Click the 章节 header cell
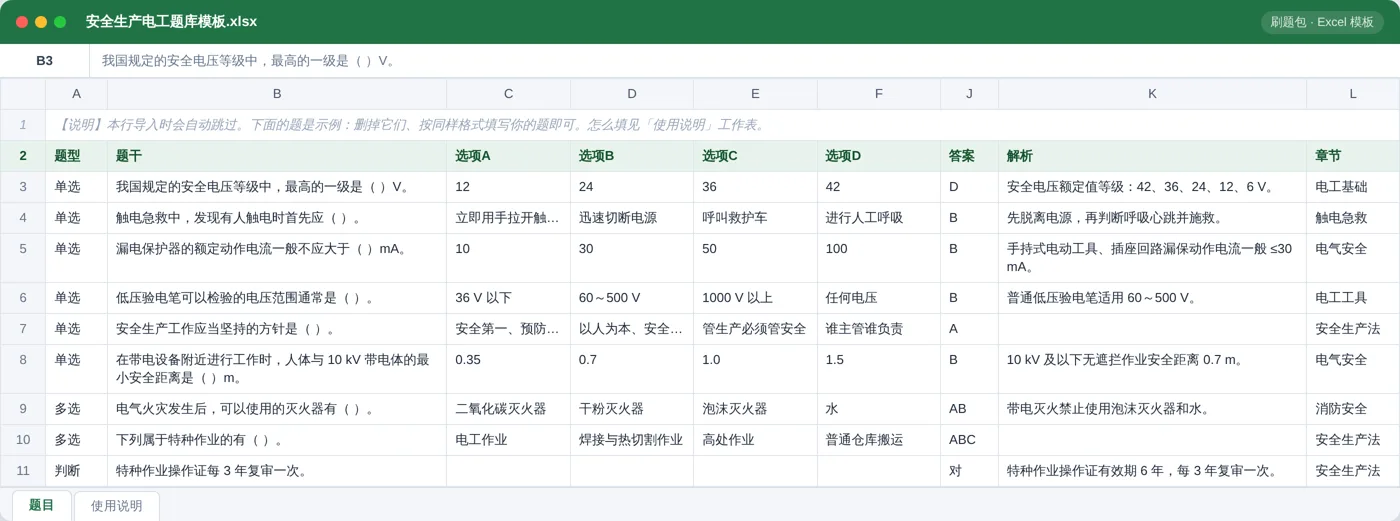Screen dimensions: 1400x521 [x=1353, y=156]
